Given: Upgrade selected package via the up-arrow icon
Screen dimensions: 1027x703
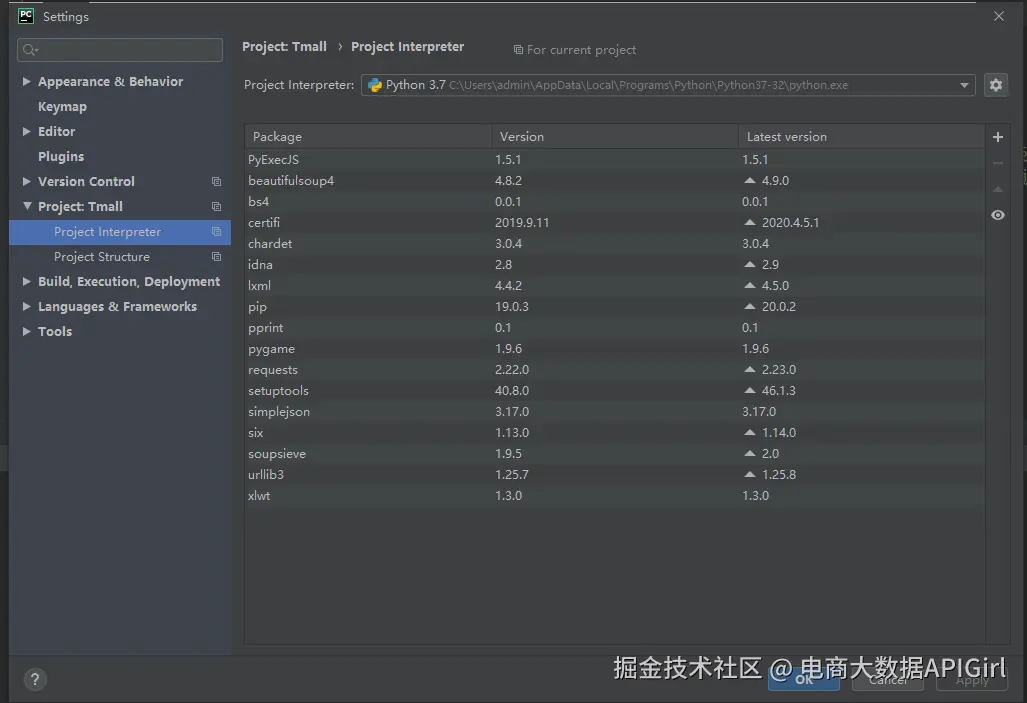Looking at the screenshot, I should pyautogui.click(x=996, y=188).
